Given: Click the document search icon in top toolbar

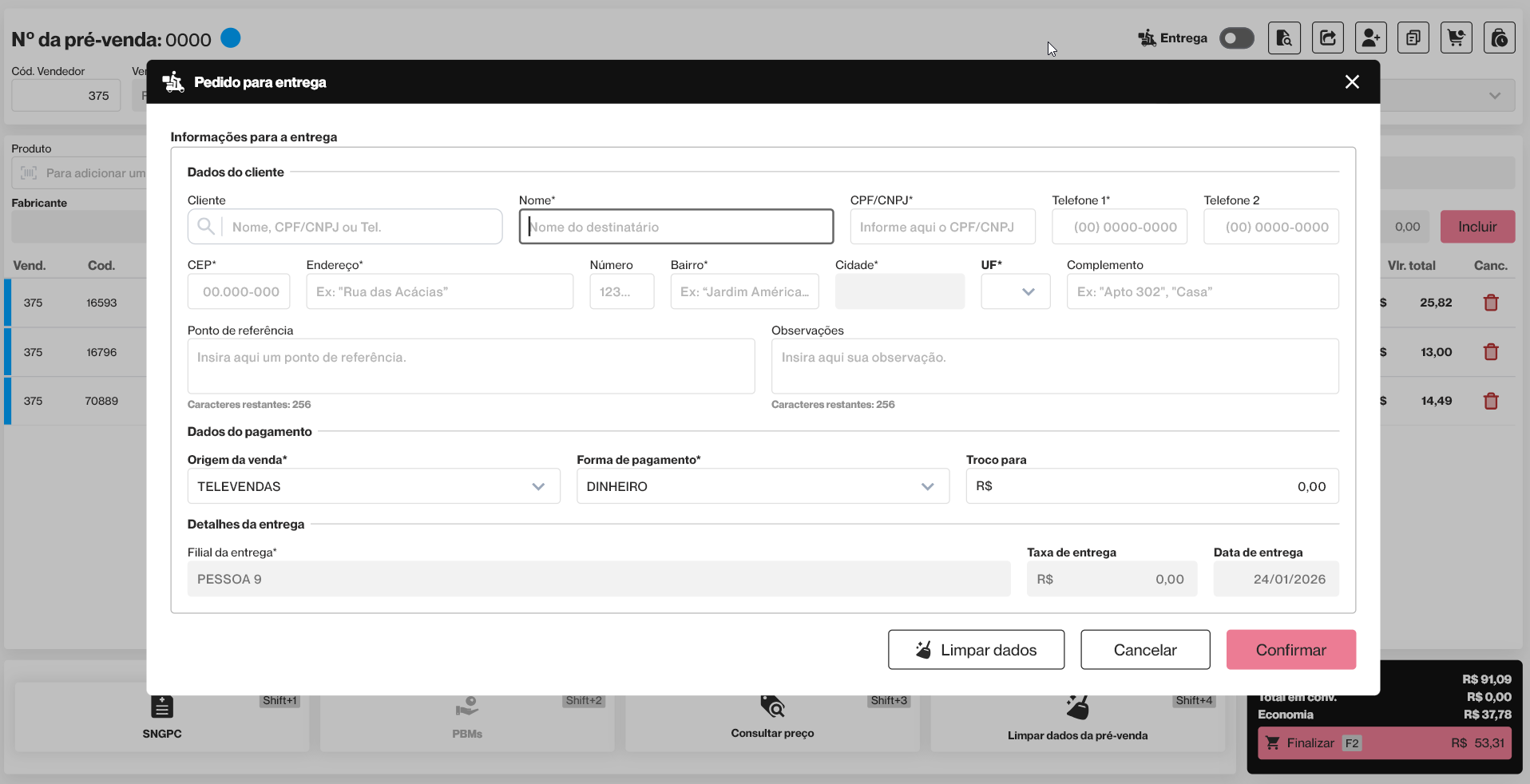Looking at the screenshot, I should (1284, 38).
